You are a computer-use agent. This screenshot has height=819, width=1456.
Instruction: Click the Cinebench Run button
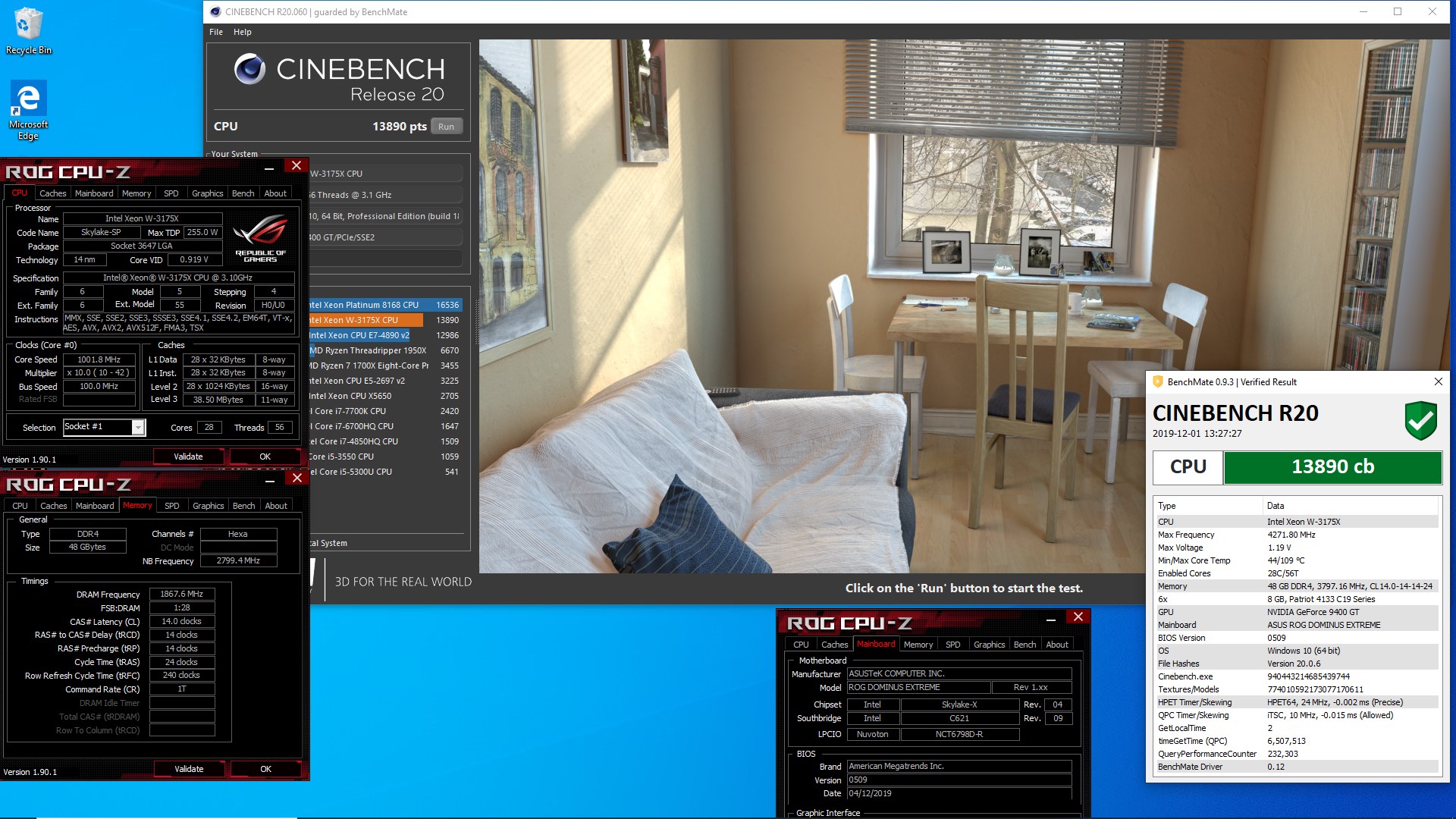[447, 127]
